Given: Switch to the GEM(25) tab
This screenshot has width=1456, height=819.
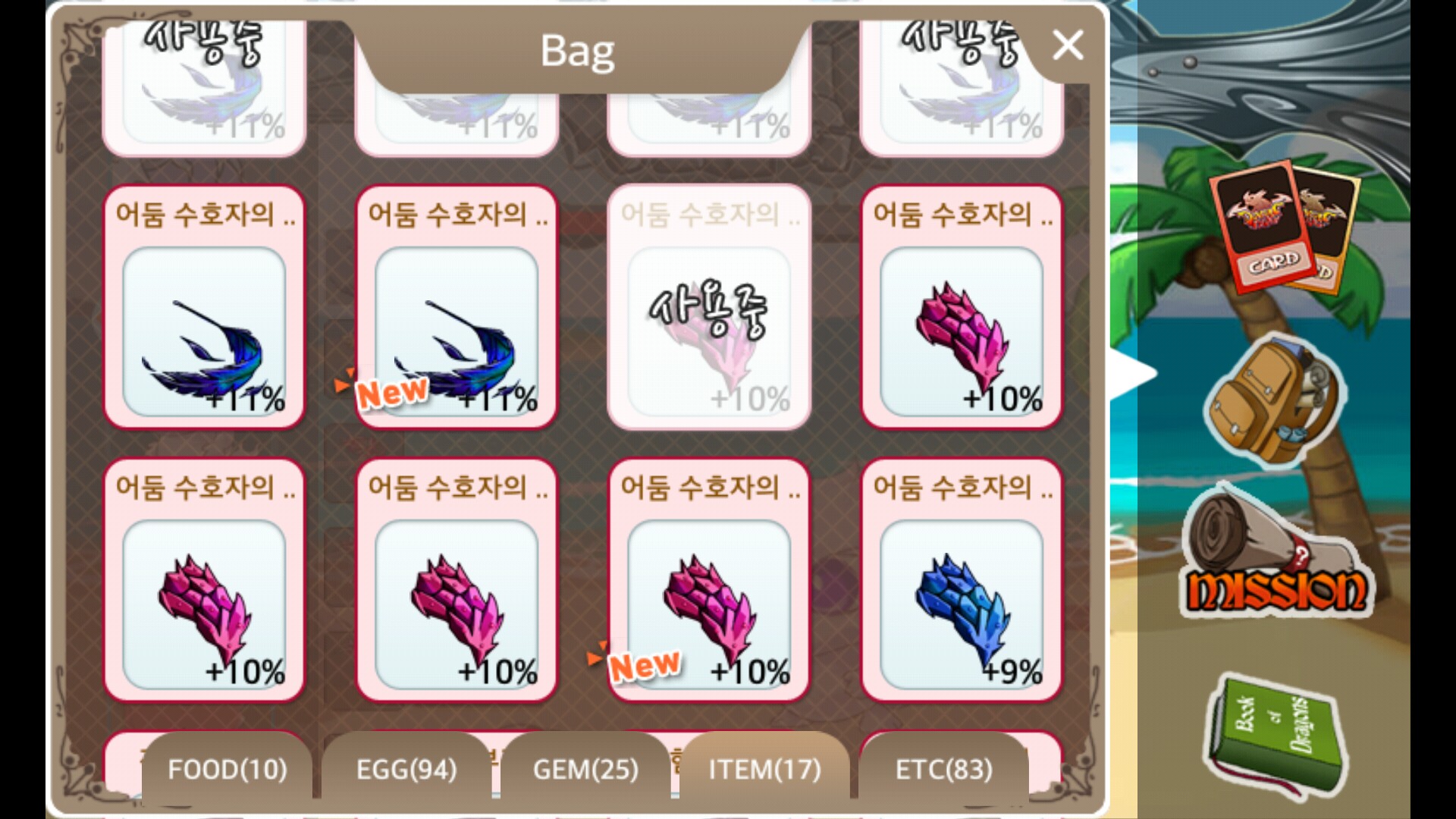Looking at the screenshot, I should [x=585, y=768].
